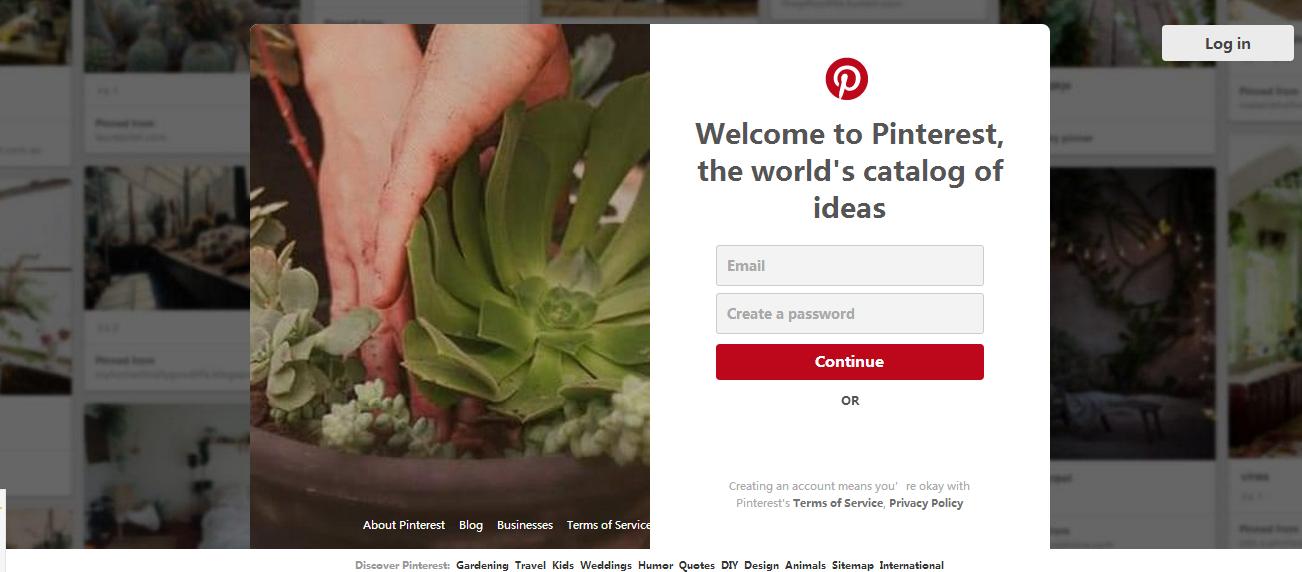Open the Kids discover link

pos(563,565)
